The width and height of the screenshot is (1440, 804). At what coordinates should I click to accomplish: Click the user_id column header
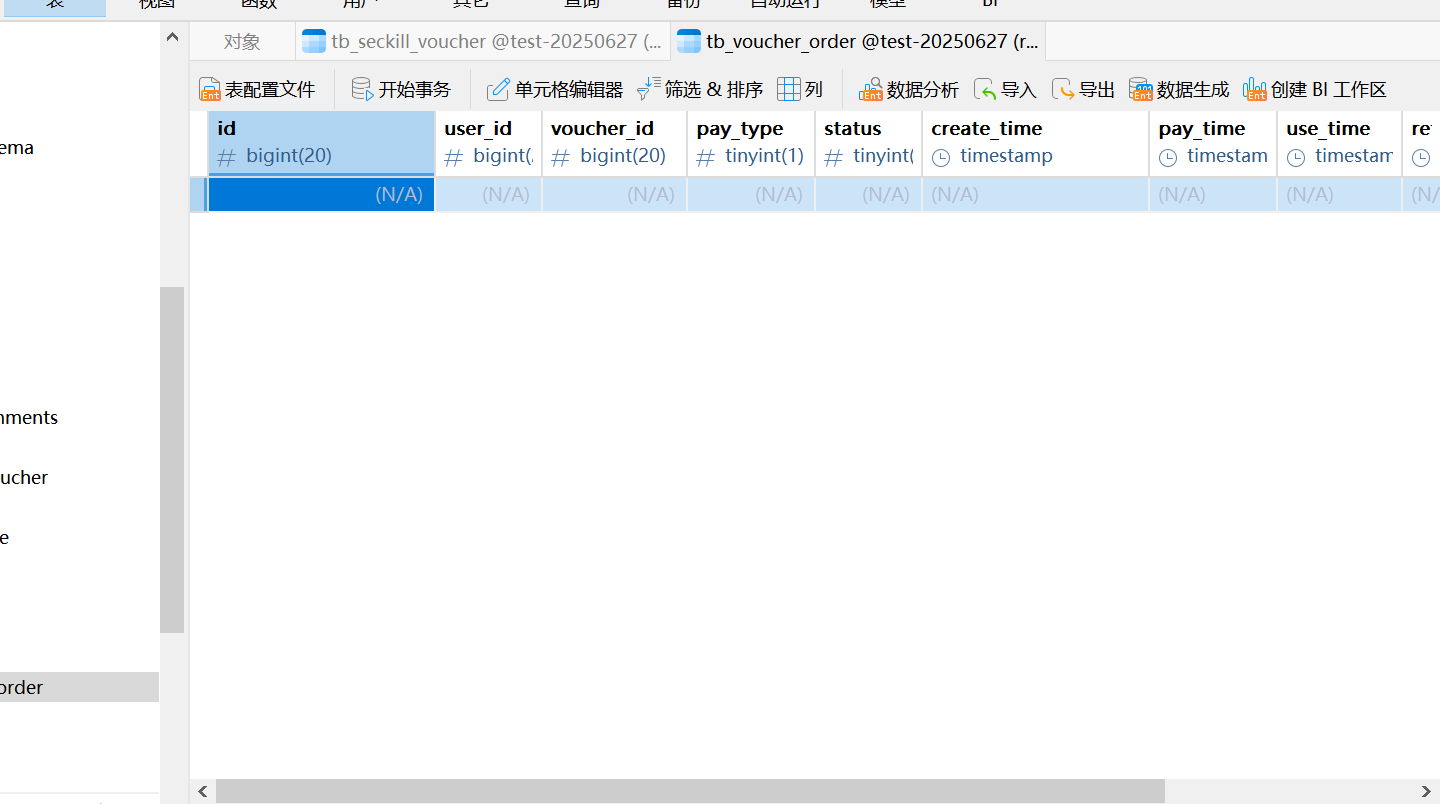489,143
